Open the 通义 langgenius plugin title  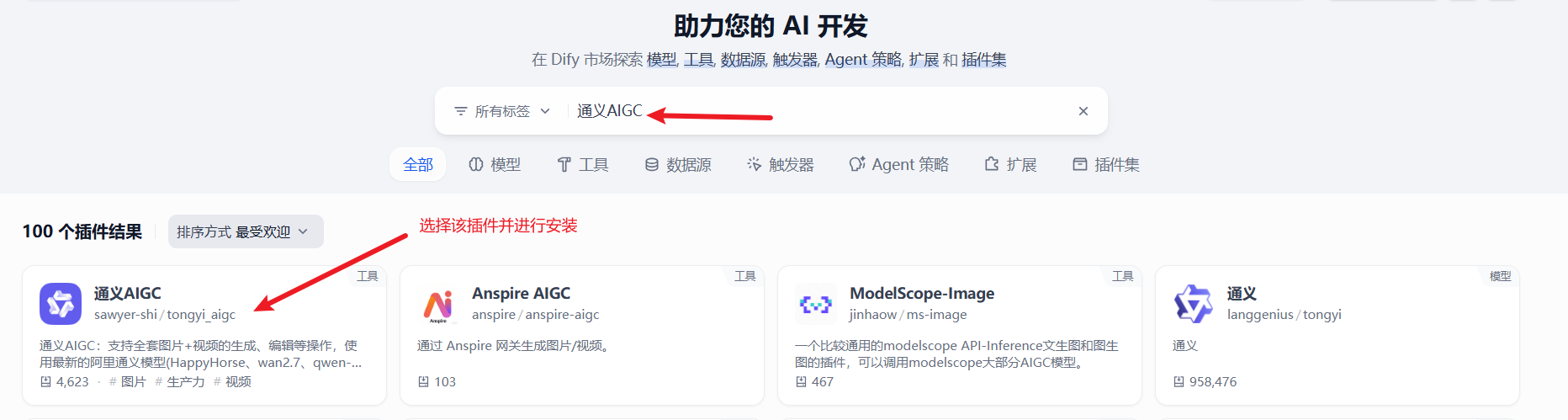(1242, 293)
